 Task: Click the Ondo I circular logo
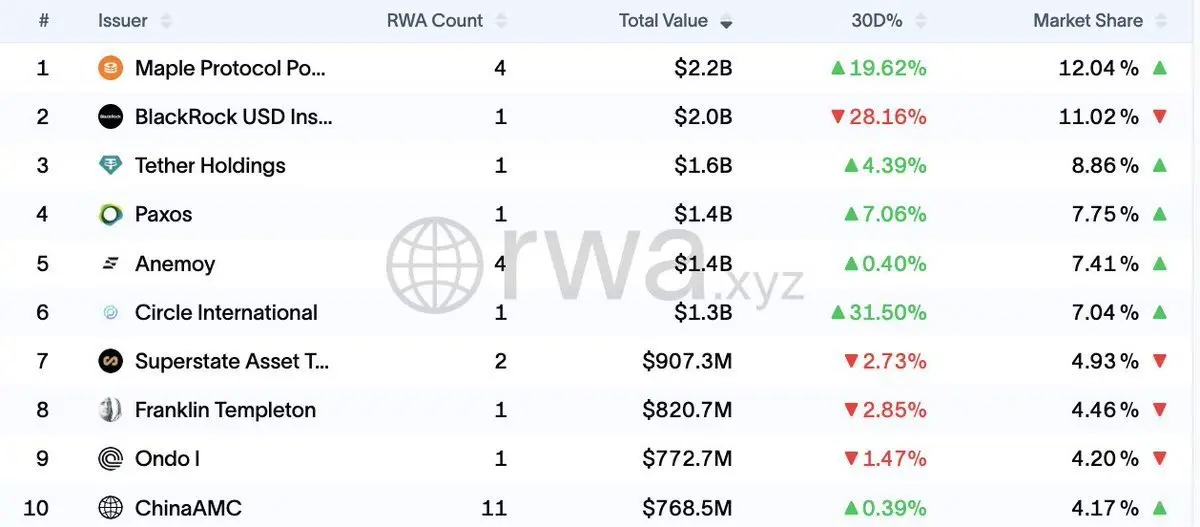(110, 458)
